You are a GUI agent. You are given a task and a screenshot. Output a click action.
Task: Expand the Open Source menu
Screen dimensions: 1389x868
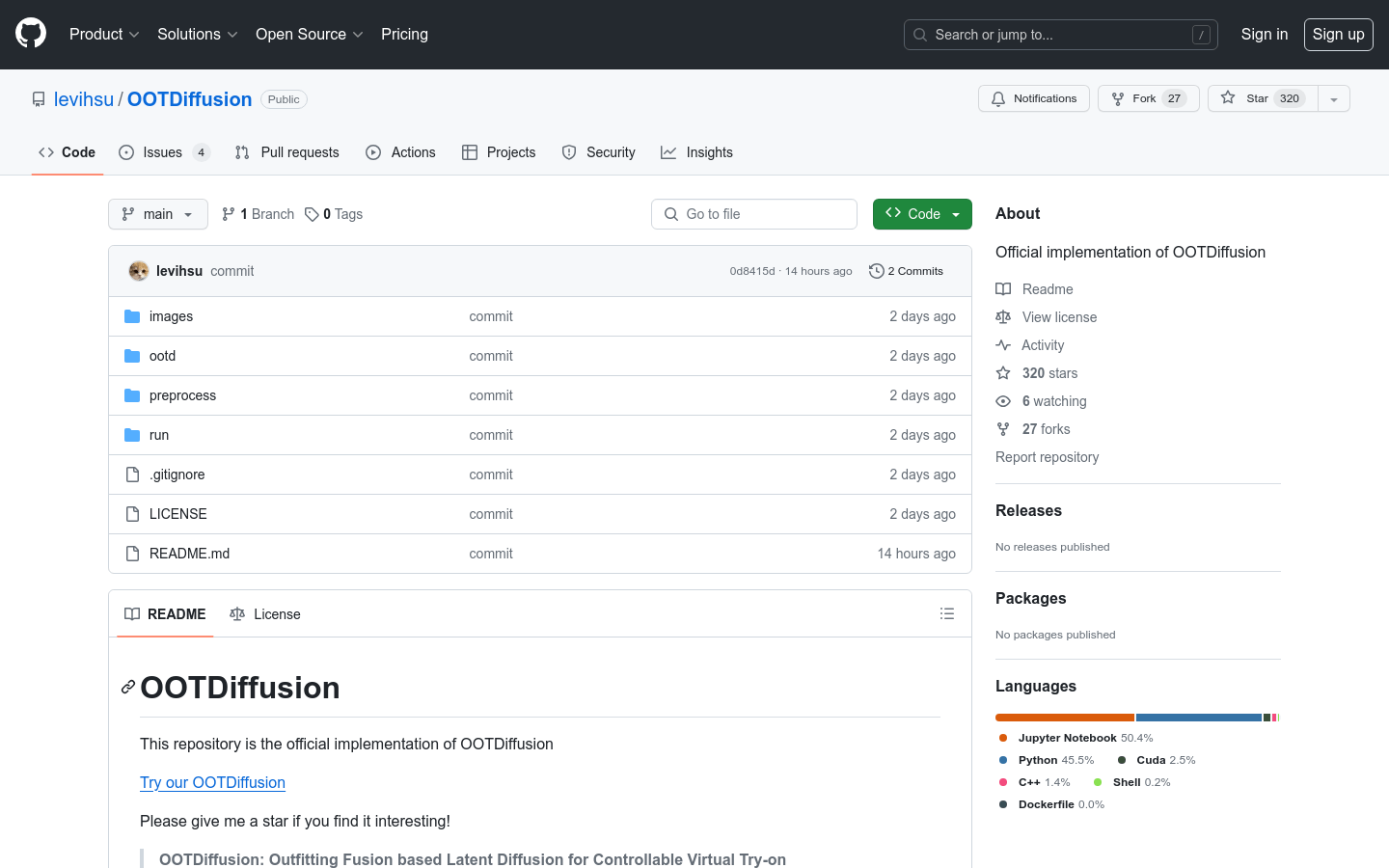[x=309, y=34]
